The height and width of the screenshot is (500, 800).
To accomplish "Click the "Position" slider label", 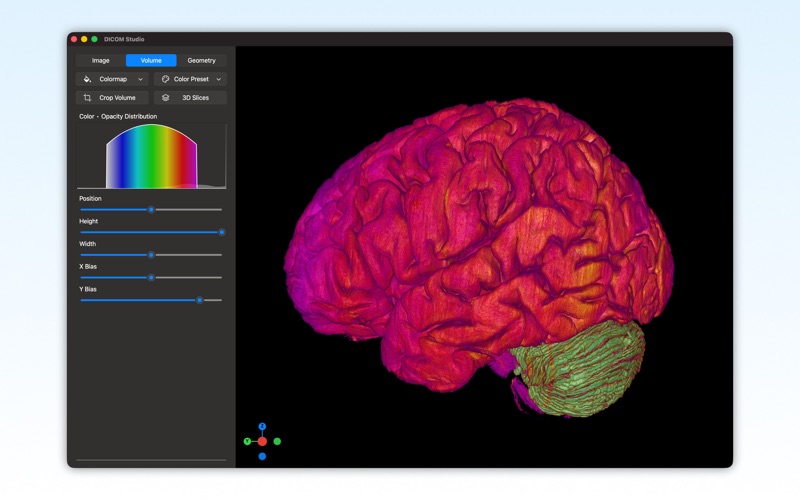I will (x=90, y=198).
